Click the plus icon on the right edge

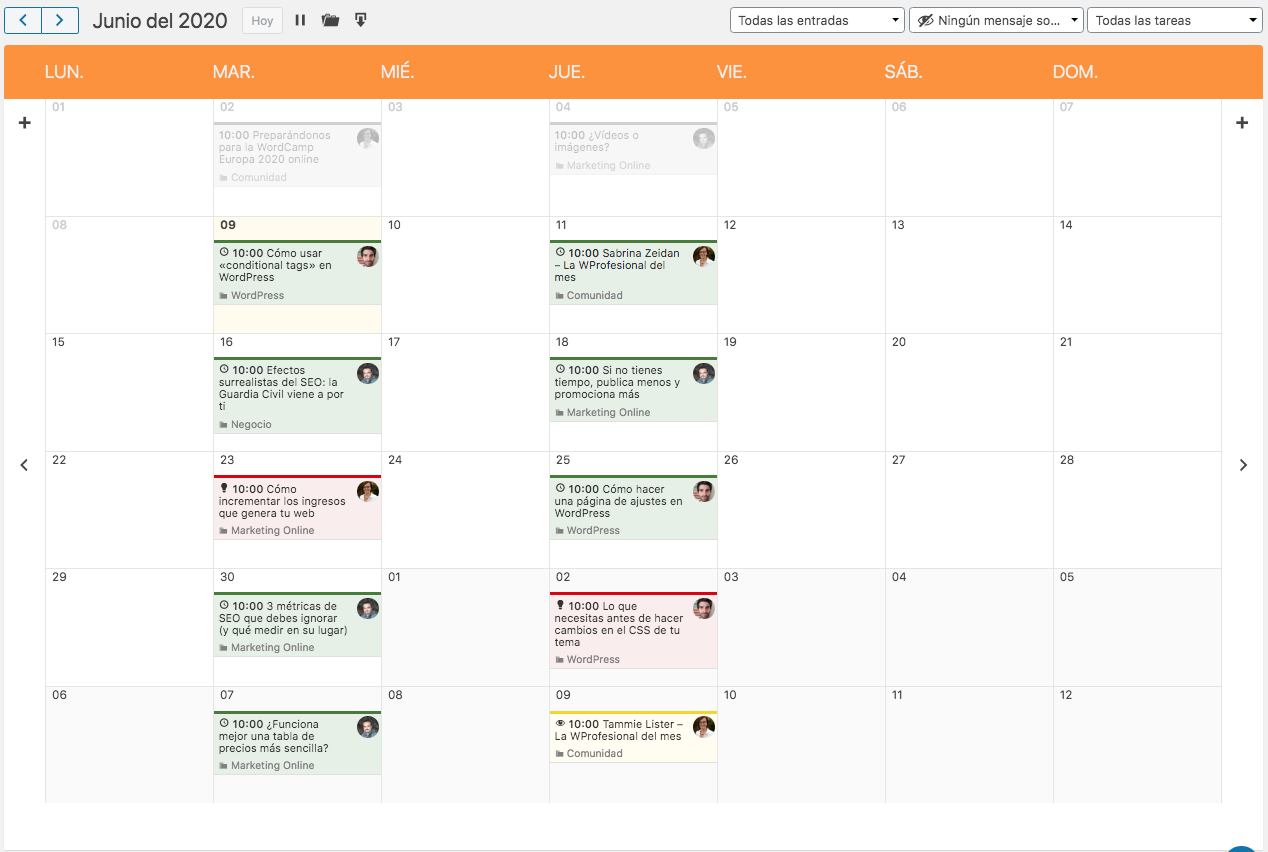1242,122
